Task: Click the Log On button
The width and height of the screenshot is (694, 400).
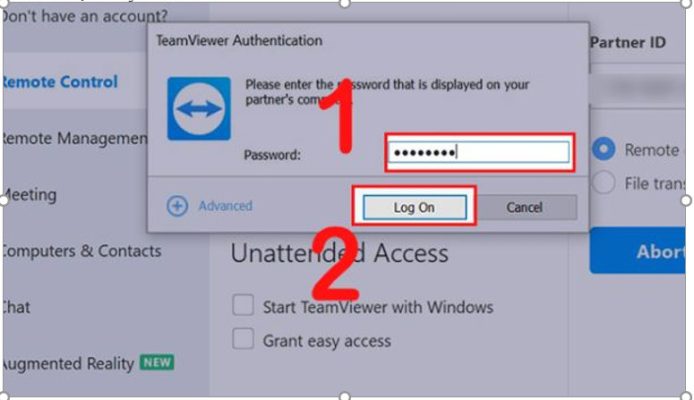Action: [415, 207]
